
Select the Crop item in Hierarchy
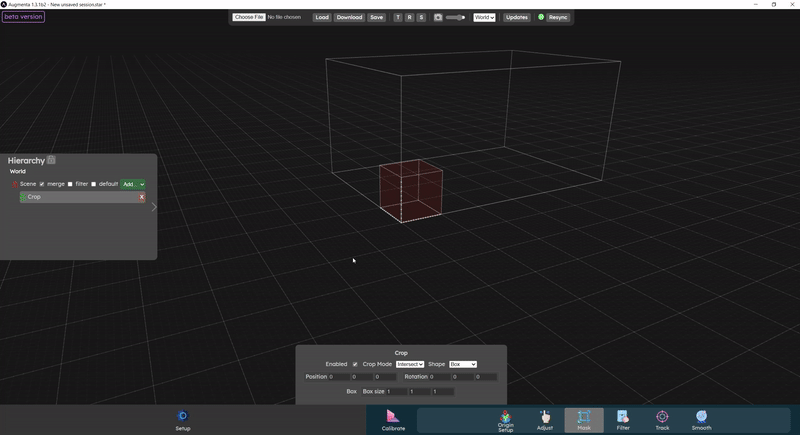[78, 197]
